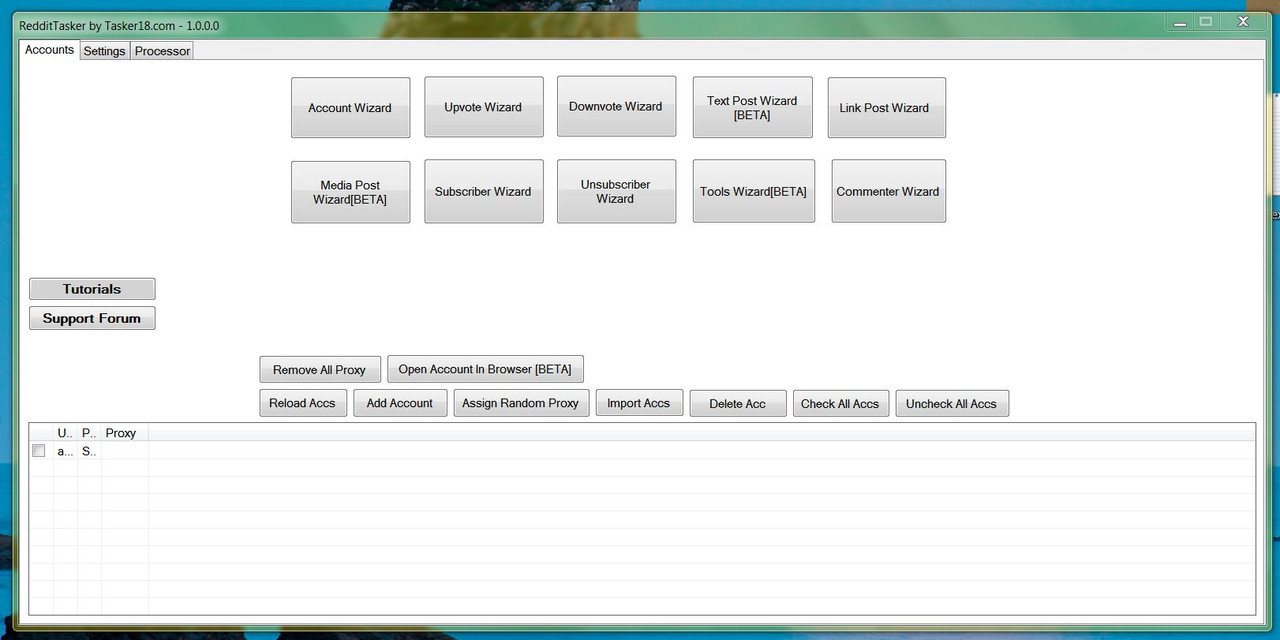1280x640 pixels.
Task: Click Assign Random Proxy button
Action: pyautogui.click(x=521, y=403)
